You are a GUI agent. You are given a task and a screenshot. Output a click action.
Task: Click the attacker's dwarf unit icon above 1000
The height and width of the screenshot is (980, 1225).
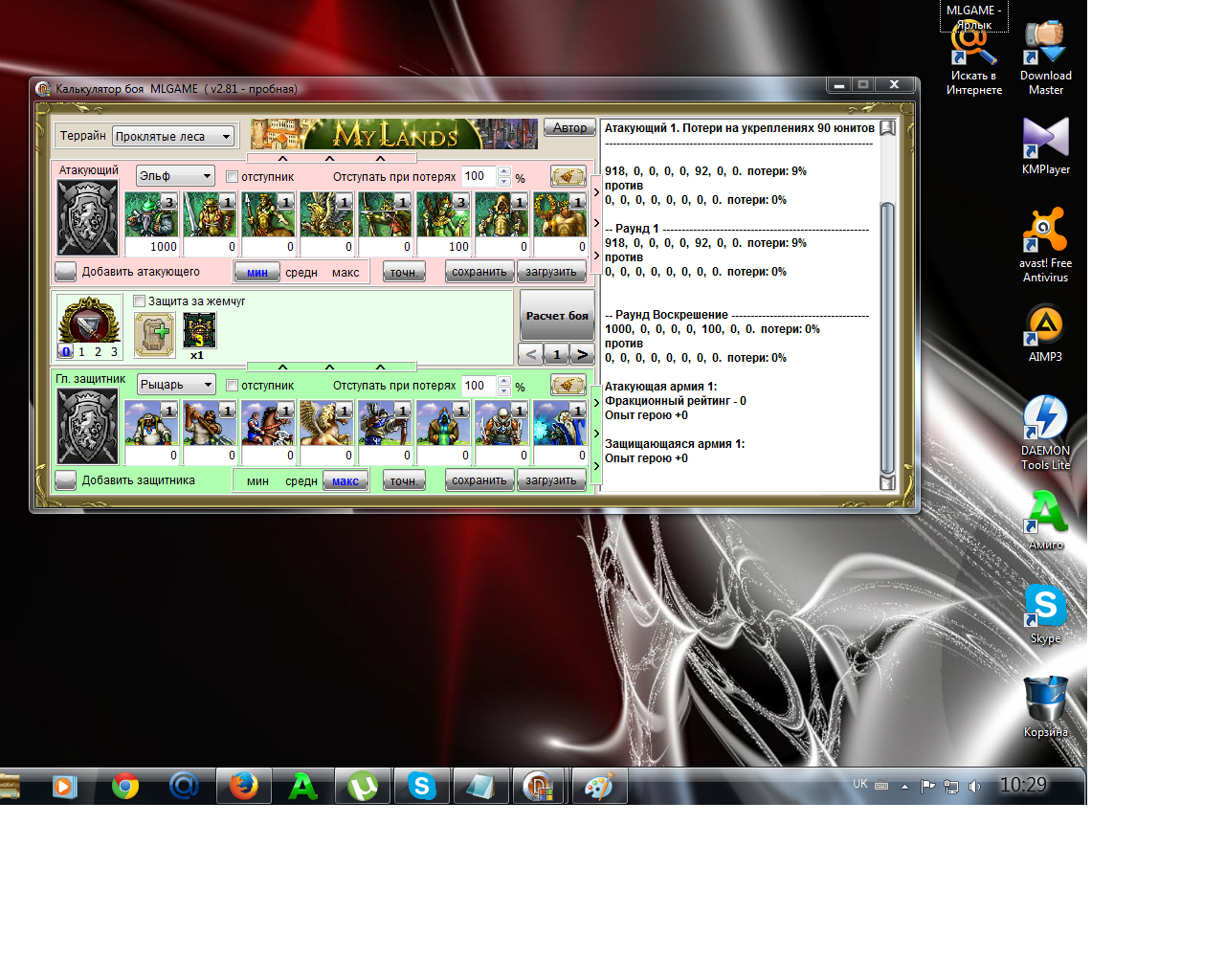pyautogui.click(x=151, y=214)
